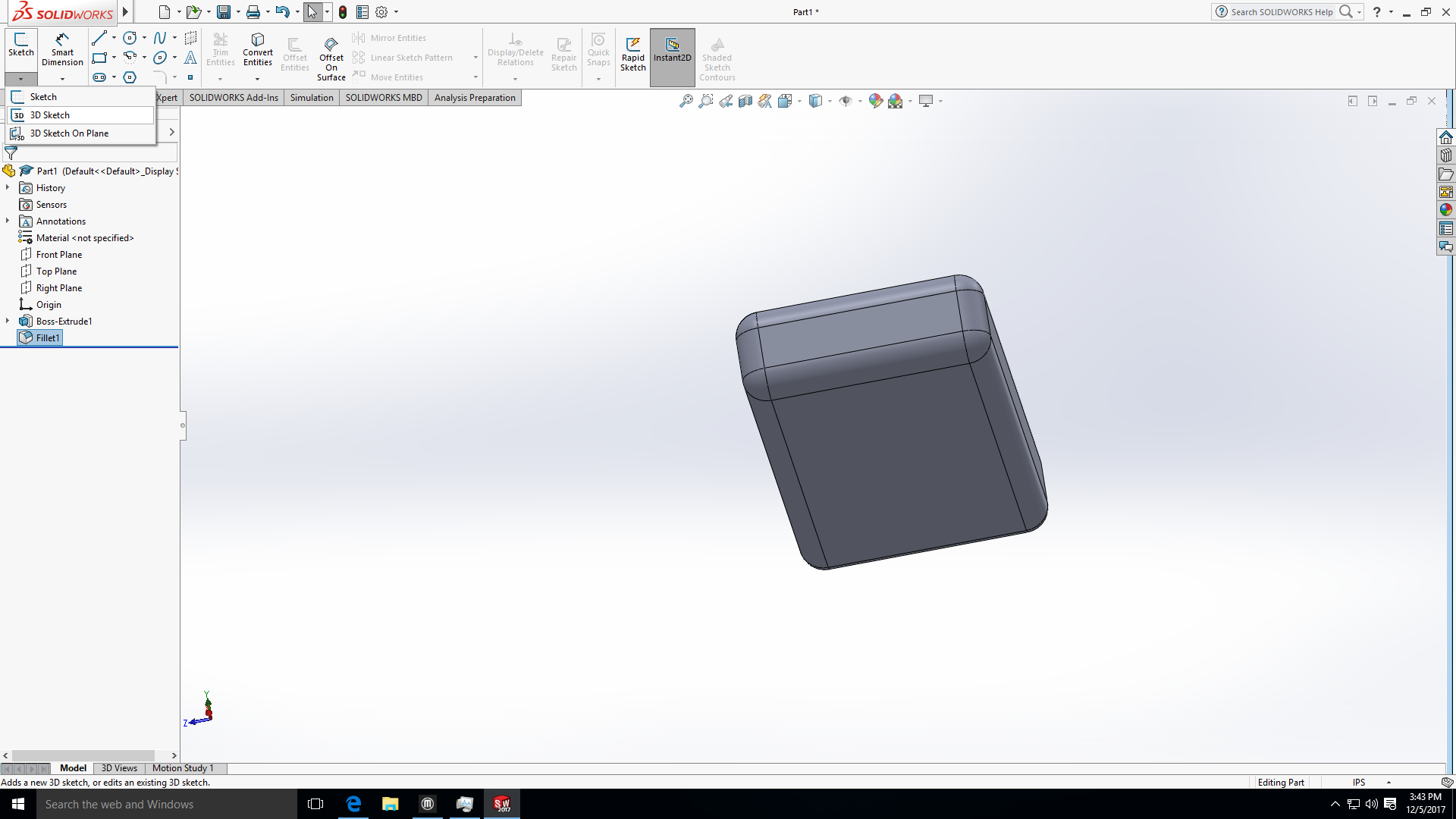Select the Circle sketch tool
Image resolution: width=1456 pixels, height=819 pixels.
(129, 38)
